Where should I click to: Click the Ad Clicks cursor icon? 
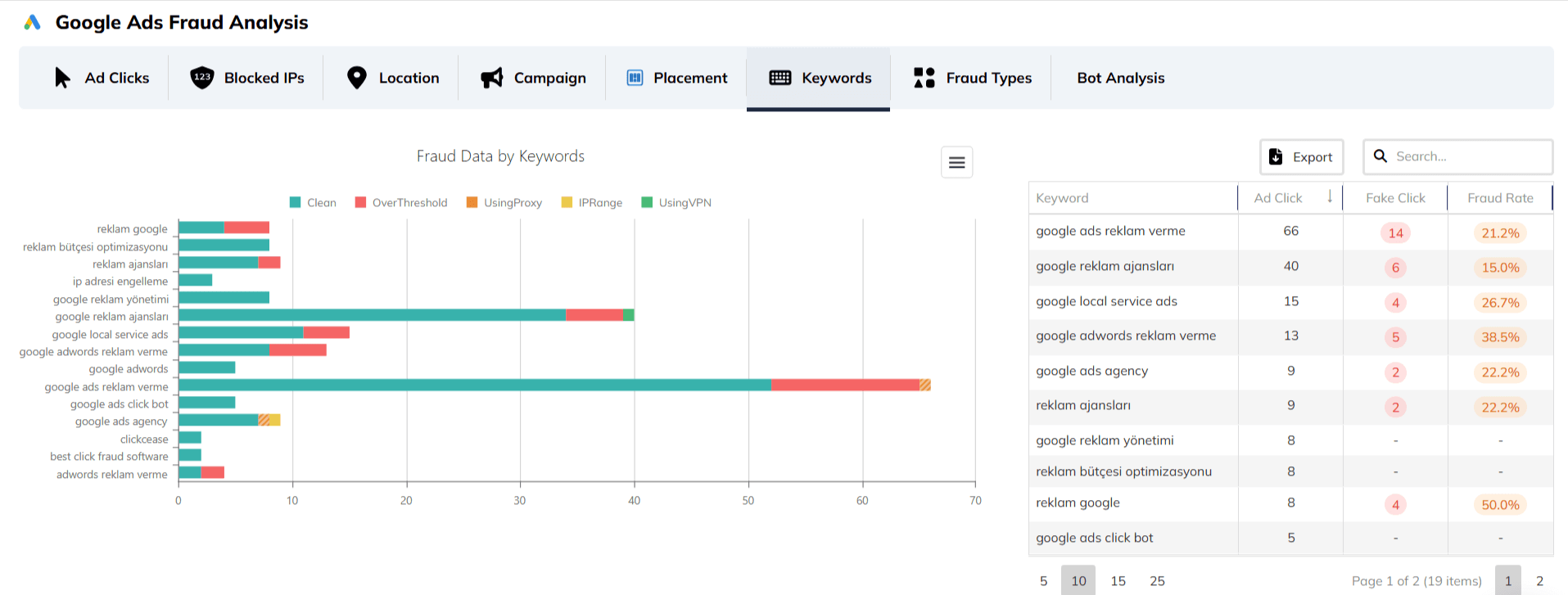click(x=62, y=78)
